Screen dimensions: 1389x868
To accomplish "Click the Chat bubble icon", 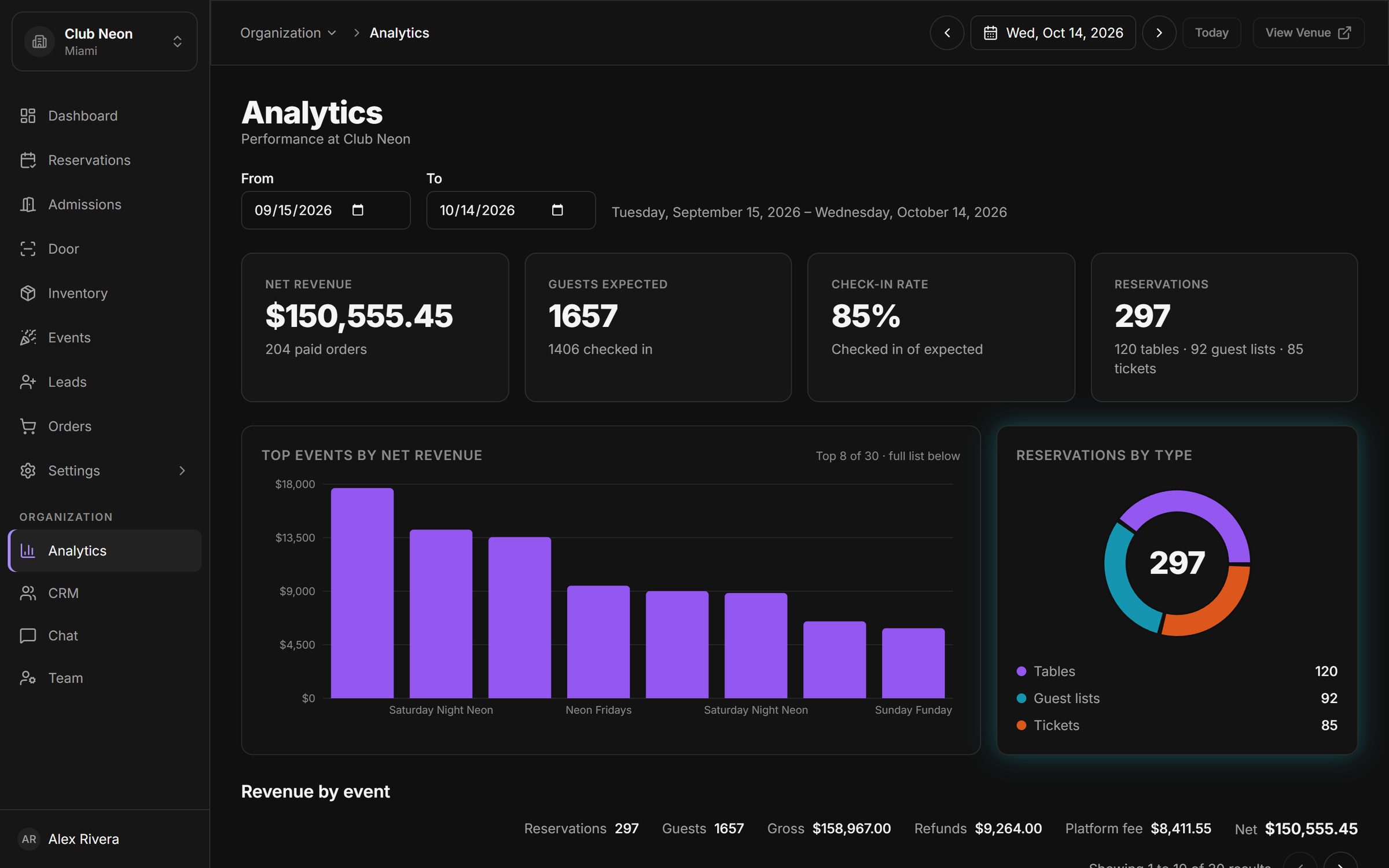I will coord(28,635).
